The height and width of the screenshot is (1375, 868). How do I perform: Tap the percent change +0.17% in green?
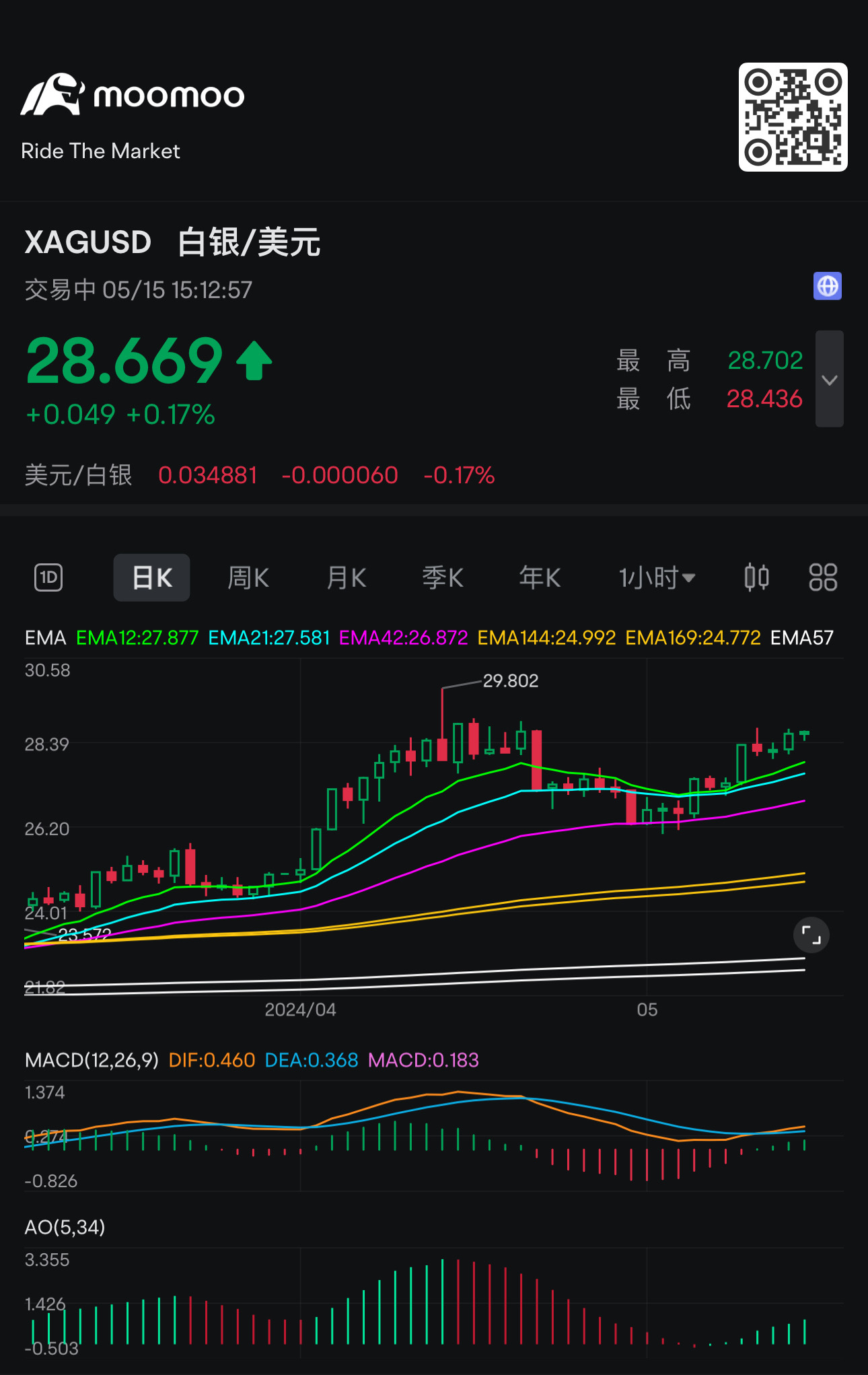170,415
